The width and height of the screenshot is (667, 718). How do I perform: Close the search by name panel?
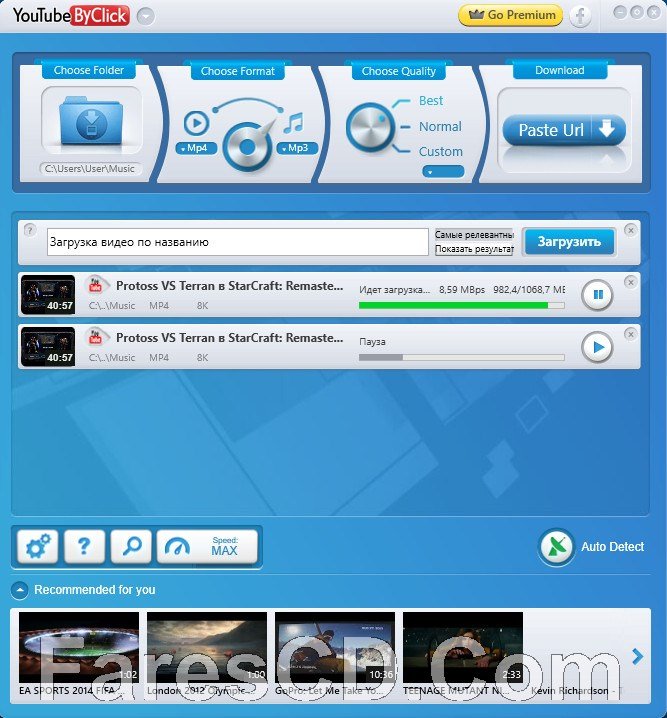pos(630,230)
